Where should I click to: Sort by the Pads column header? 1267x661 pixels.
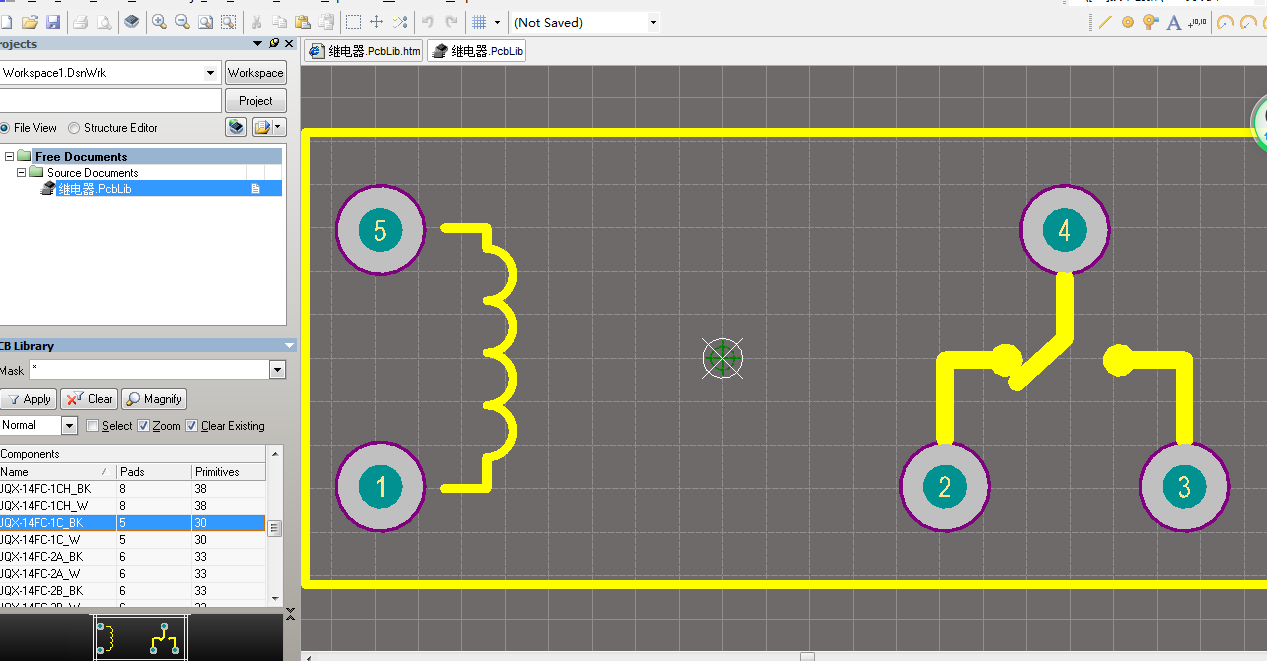tap(153, 471)
